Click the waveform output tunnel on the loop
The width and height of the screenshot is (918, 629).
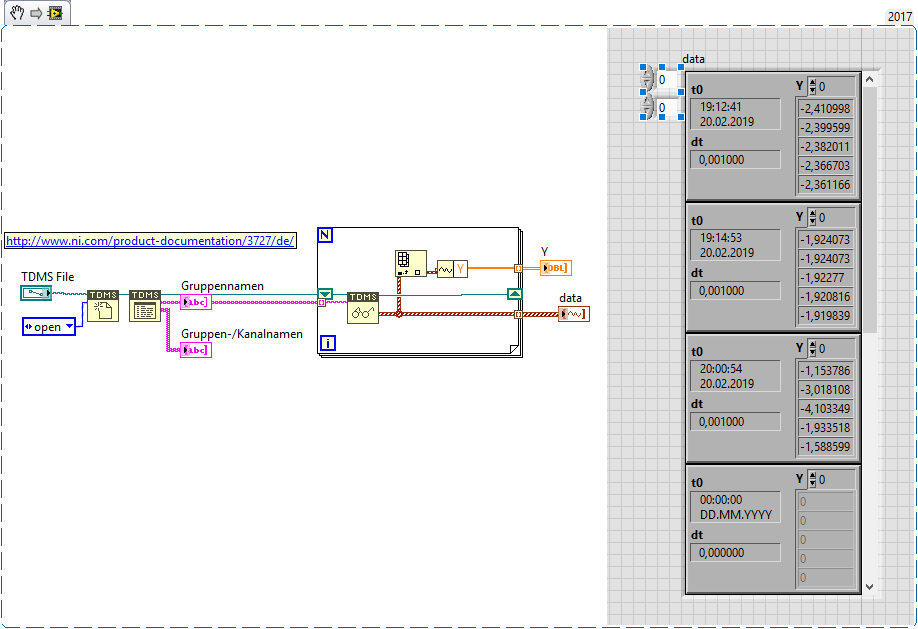[x=518, y=314]
